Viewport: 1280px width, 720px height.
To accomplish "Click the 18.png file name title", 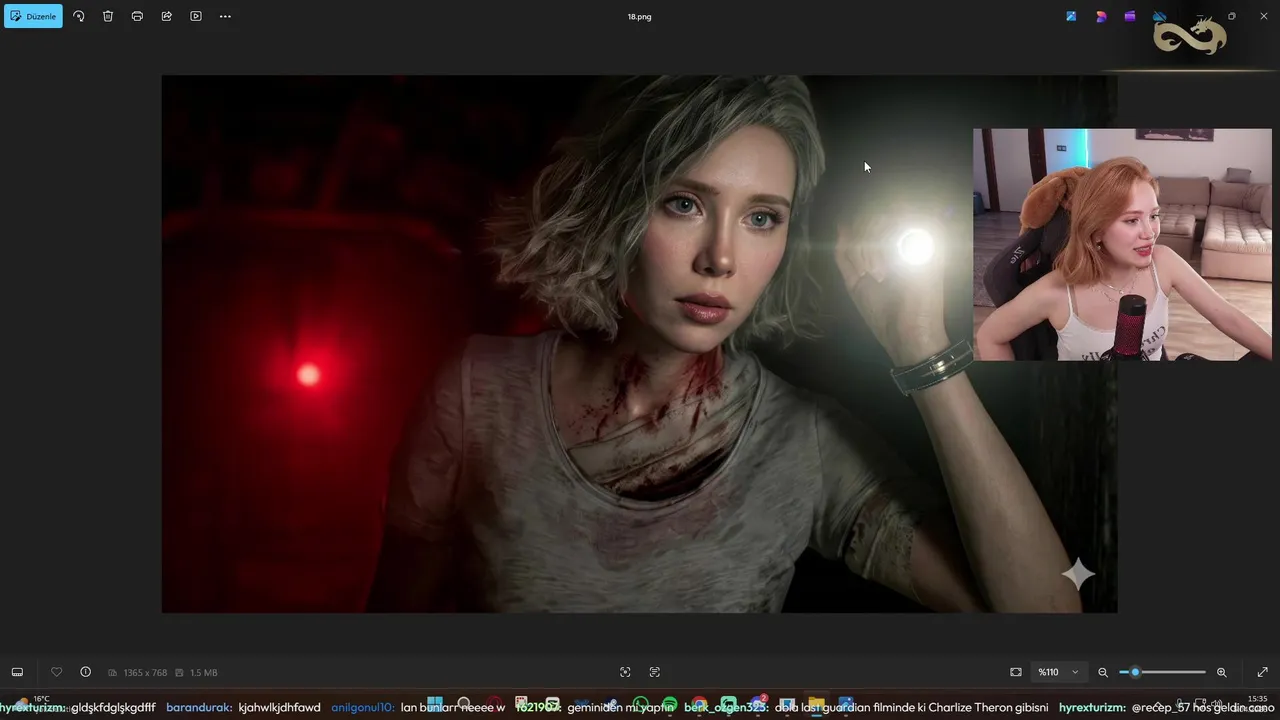I will pyautogui.click(x=639, y=17).
